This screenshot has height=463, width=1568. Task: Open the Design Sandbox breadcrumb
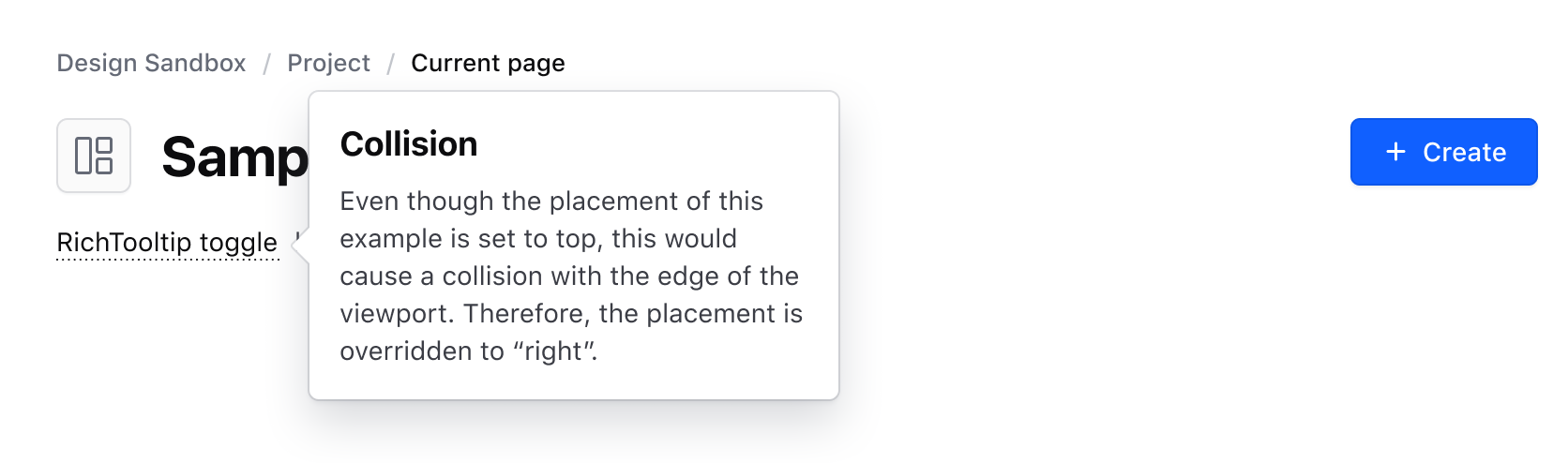pos(151,63)
